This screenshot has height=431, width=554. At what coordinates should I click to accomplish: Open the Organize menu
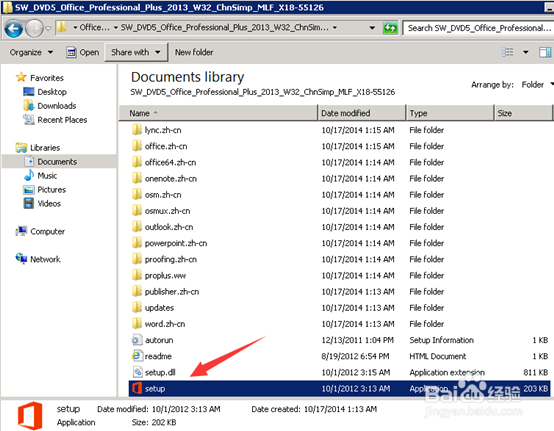(x=31, y=52)
